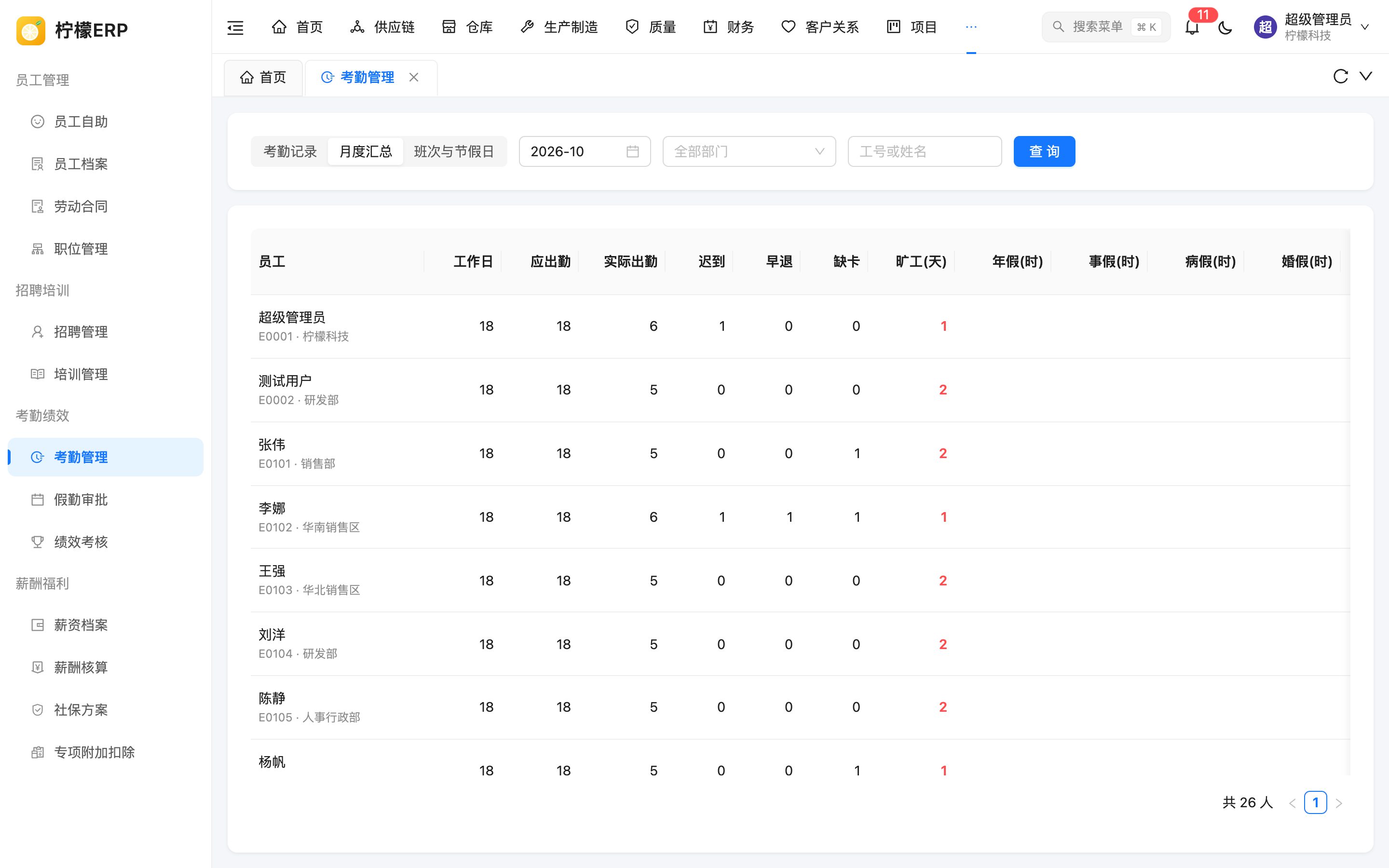Screen dimensions: 1389x868
Task: Click employee name 李娜 in table
Action: tap(272, 508)
